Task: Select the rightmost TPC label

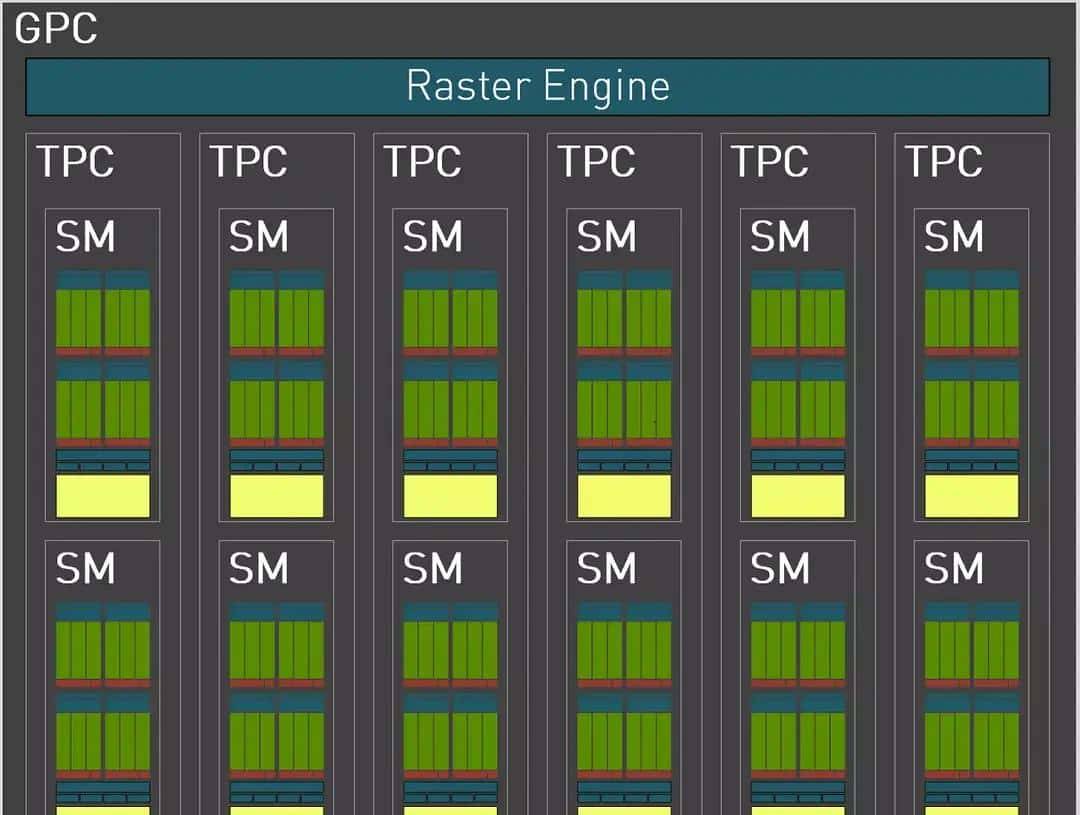Action: [x=944, y=161]
